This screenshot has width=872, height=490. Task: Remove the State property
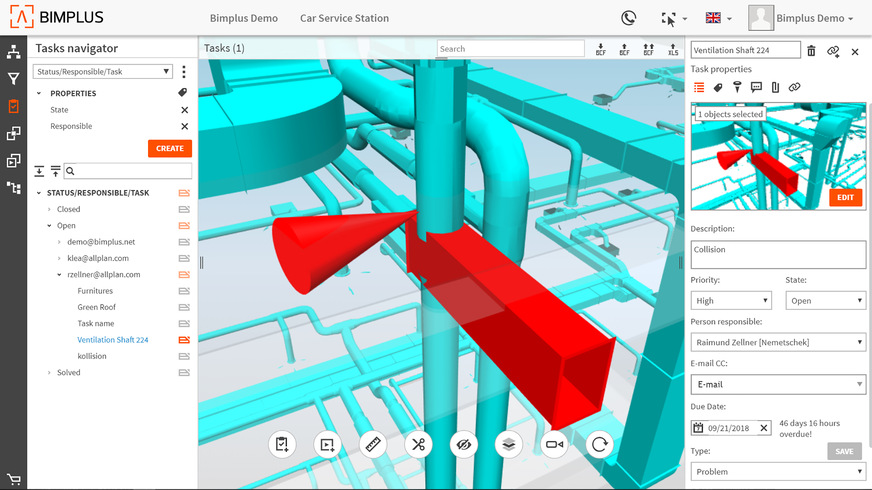point(184,110)
